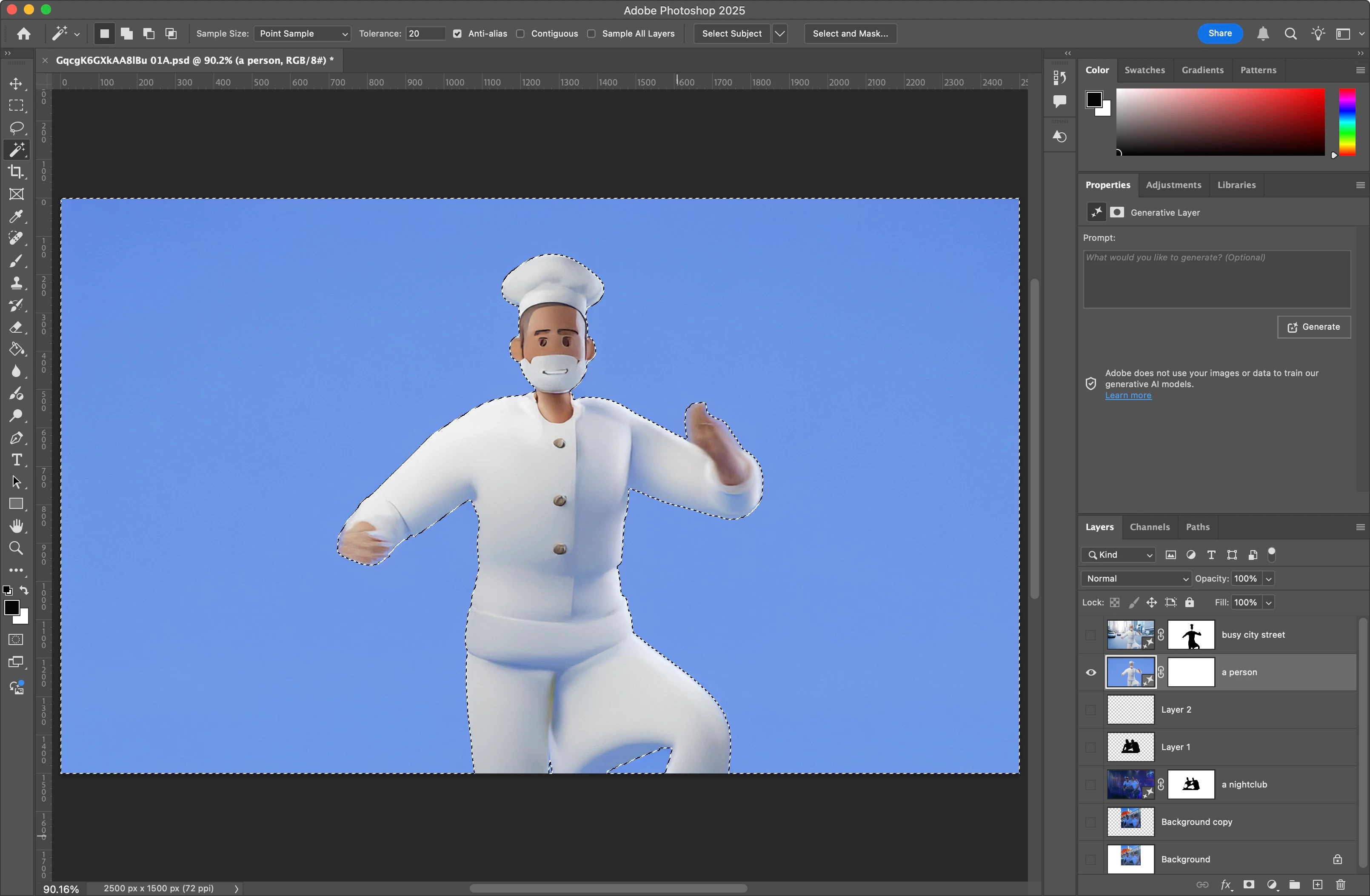The image size is (1370, 896).
Task: Open the Normal blend mode dropdown
Action: click(x=1136, y=578)
